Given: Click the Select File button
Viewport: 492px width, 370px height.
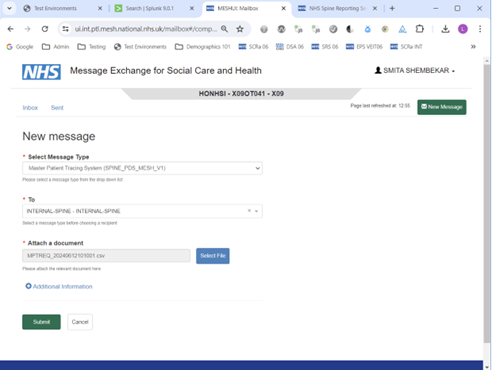Looking at the screenshot, I should point(213,256).
